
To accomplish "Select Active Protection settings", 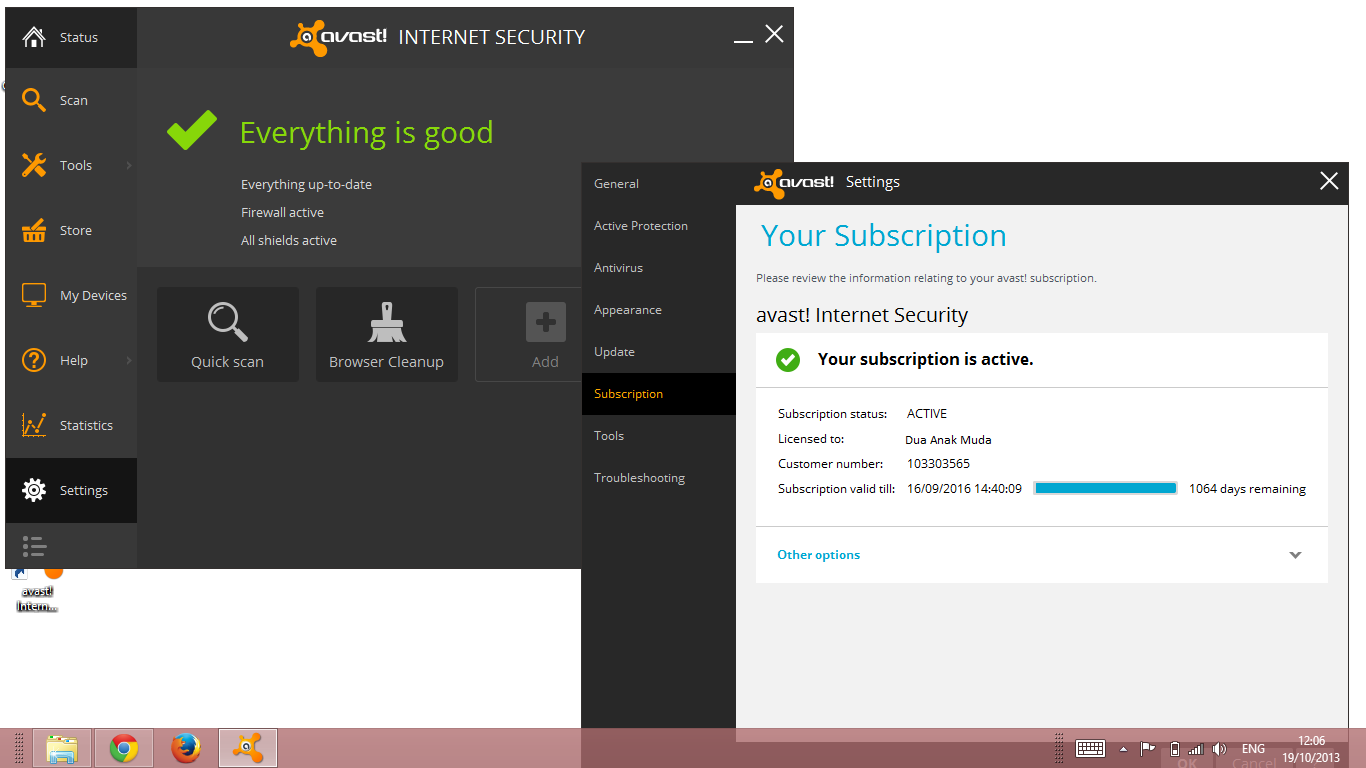I will point(658,226).
